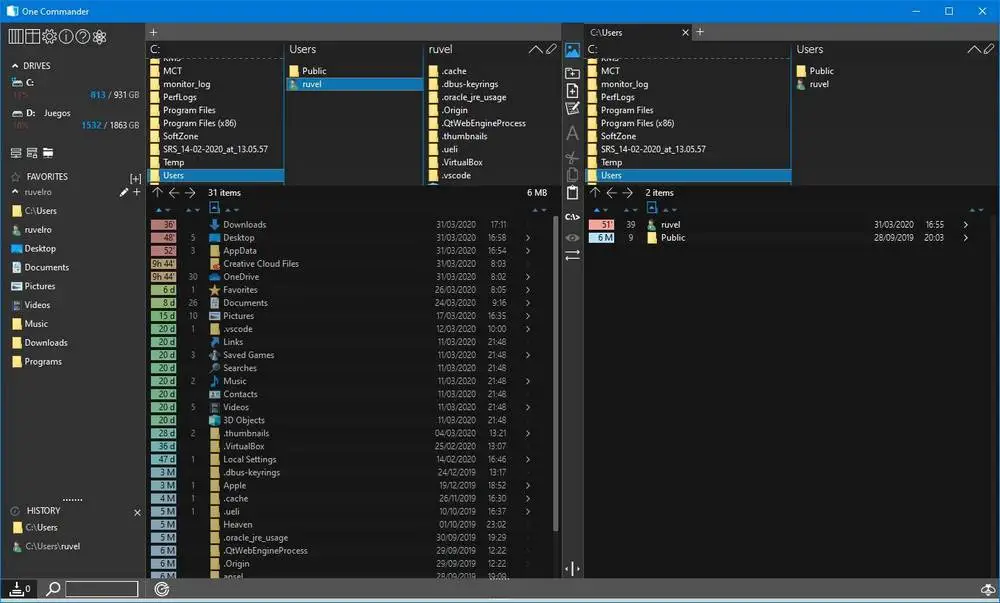
Task: Click the icon at the bottom-right corner
Action: click(x=988, y=590)
